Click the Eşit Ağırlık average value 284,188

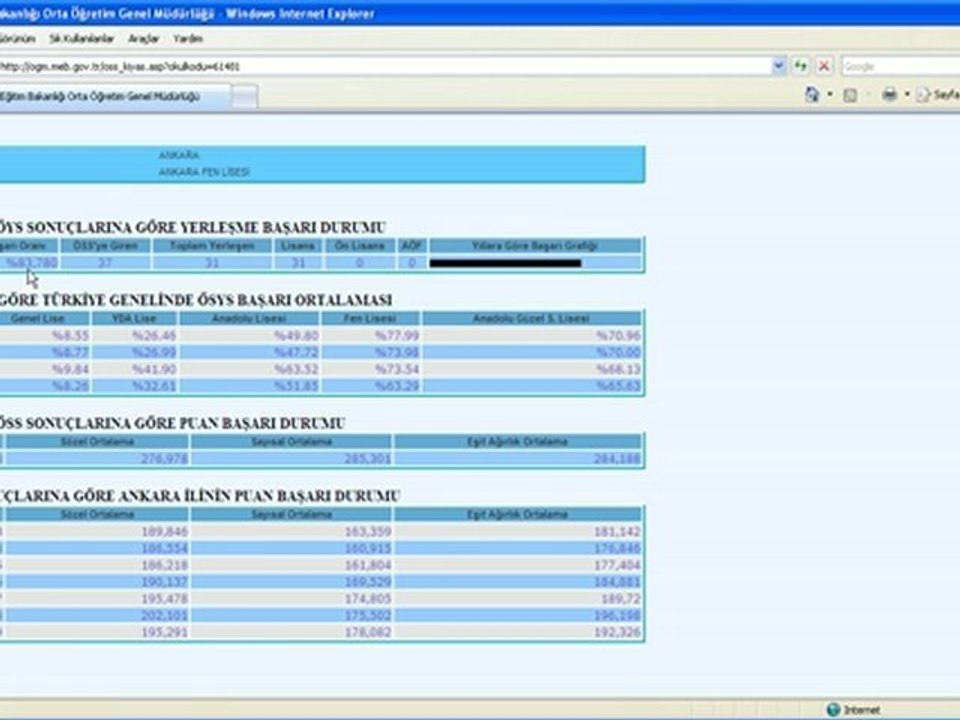(617, 459)
